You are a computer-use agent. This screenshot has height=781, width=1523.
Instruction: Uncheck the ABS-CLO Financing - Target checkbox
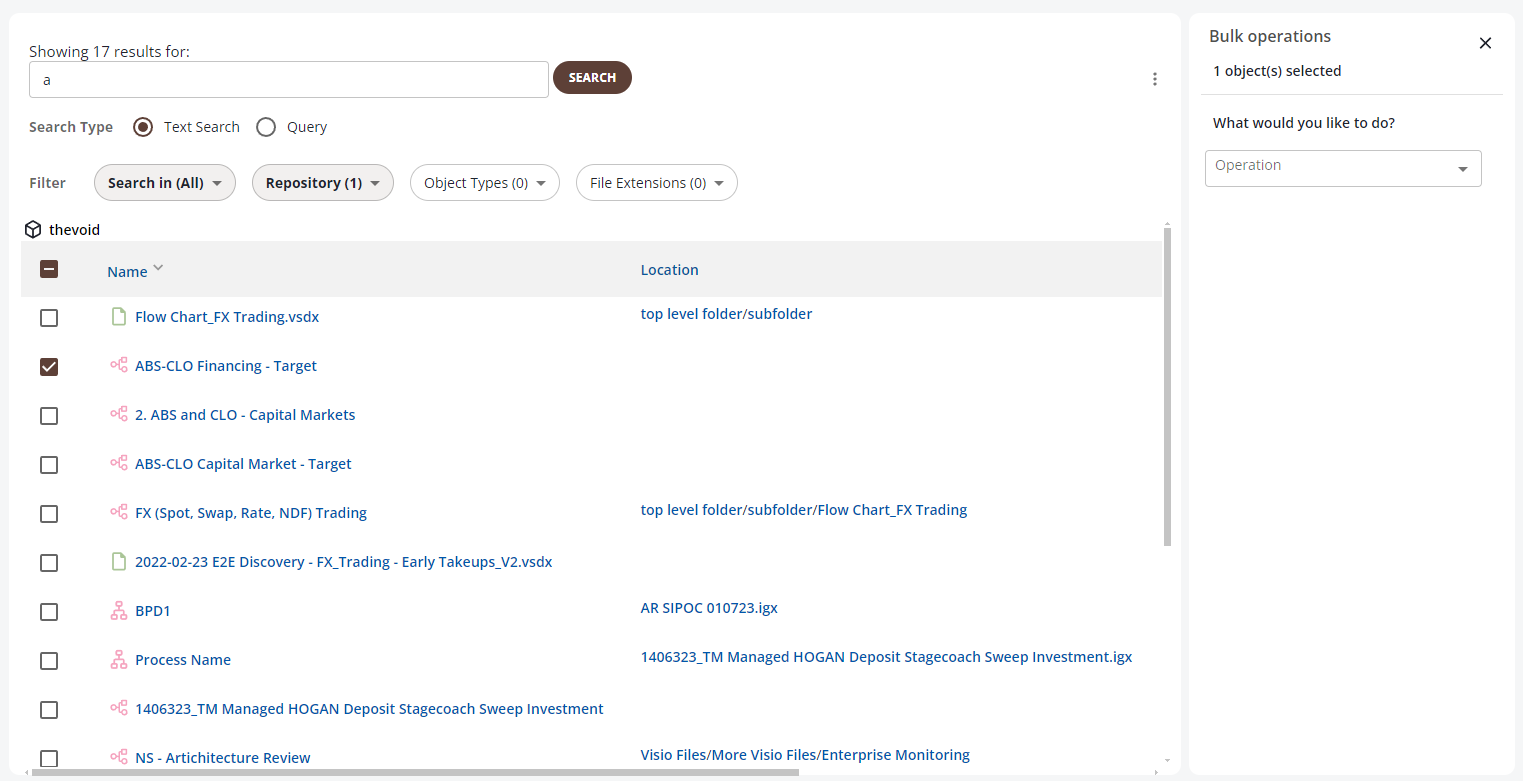[x=49, y=367]
